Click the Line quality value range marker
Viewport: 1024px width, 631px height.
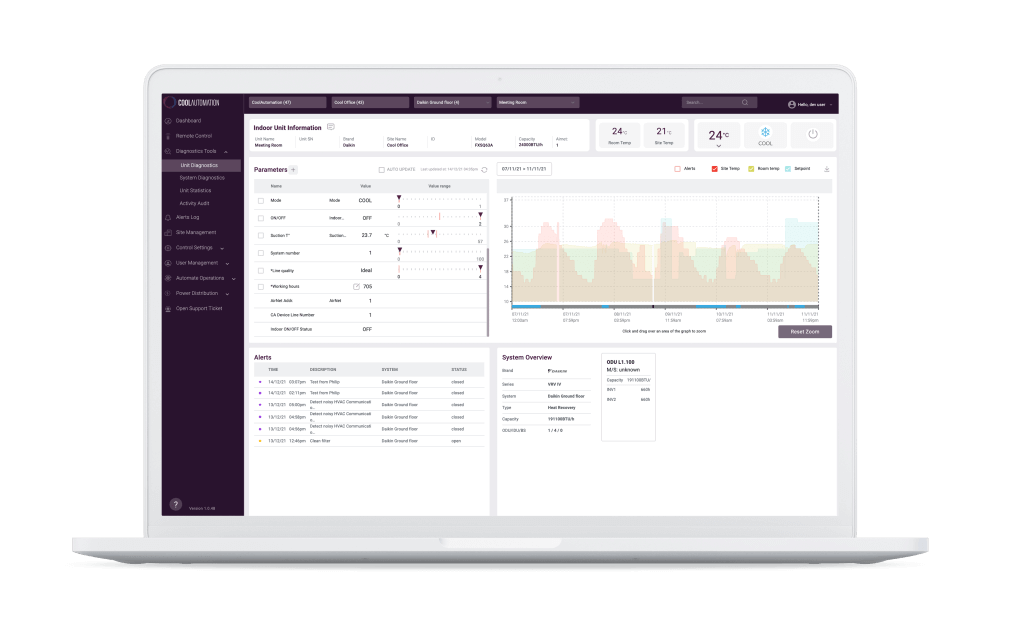tap(481, 268)
